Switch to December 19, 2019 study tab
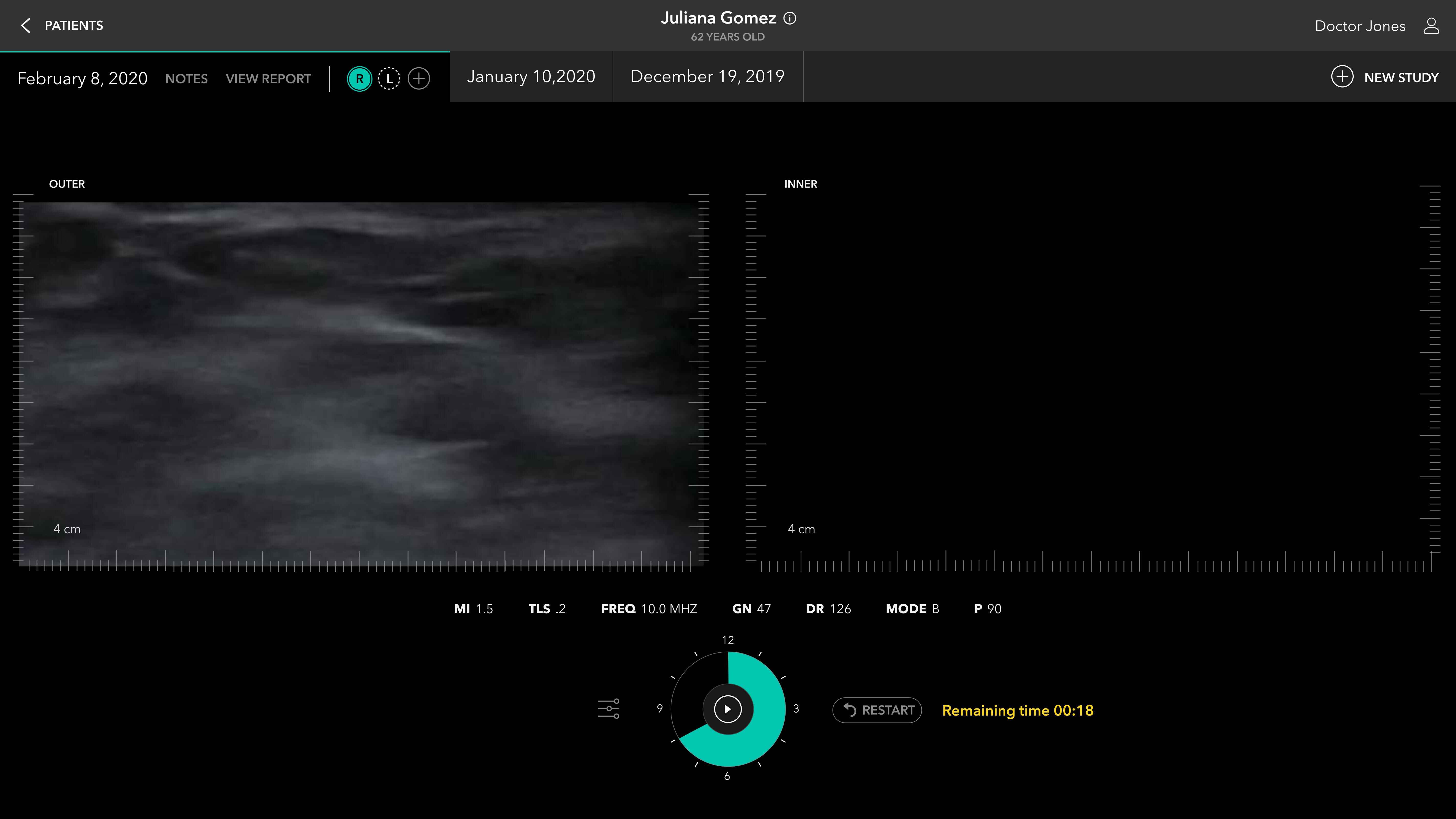 point(707,77)
